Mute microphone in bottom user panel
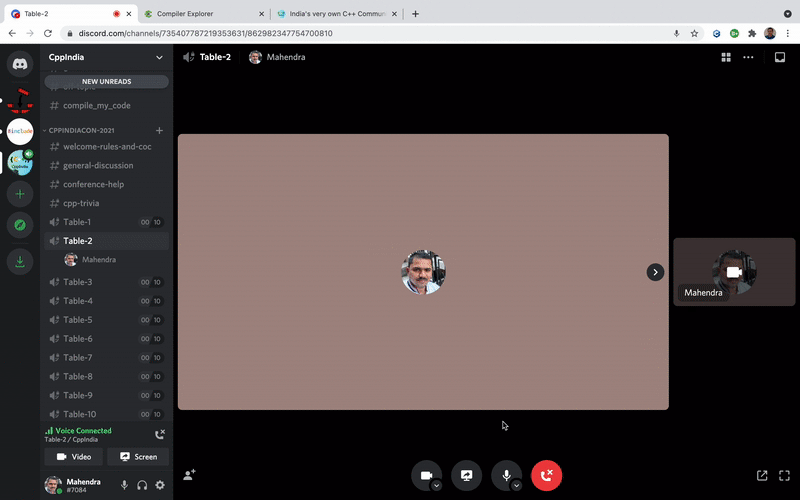 pyautogui.click(x=124, y=485)
